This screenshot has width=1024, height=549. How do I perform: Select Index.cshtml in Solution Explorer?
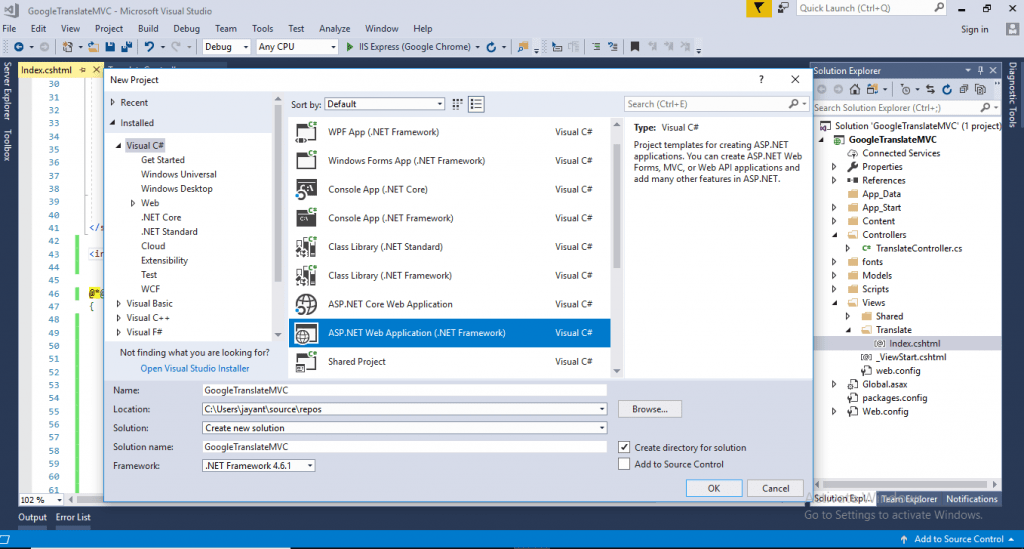pos(914,343)
